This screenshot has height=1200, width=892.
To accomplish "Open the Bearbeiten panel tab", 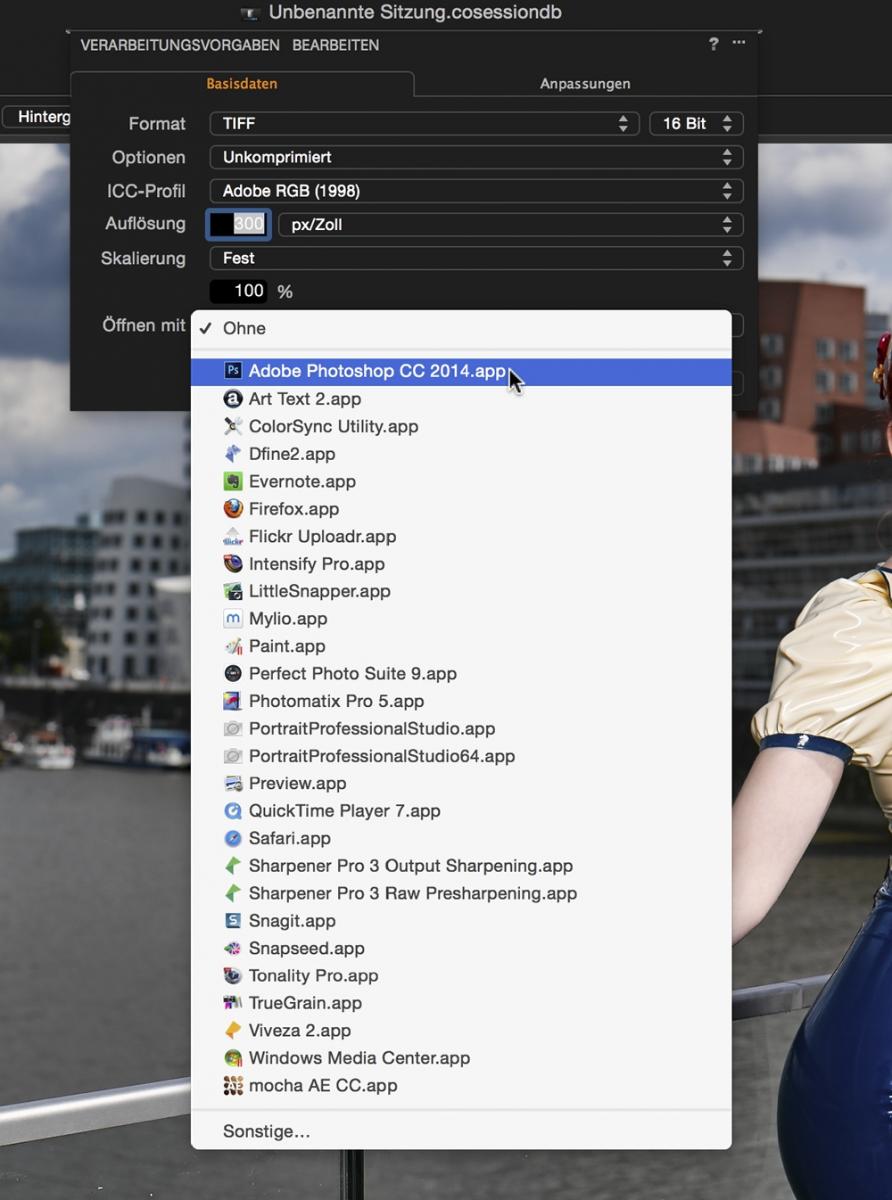I will click(336, 45).
